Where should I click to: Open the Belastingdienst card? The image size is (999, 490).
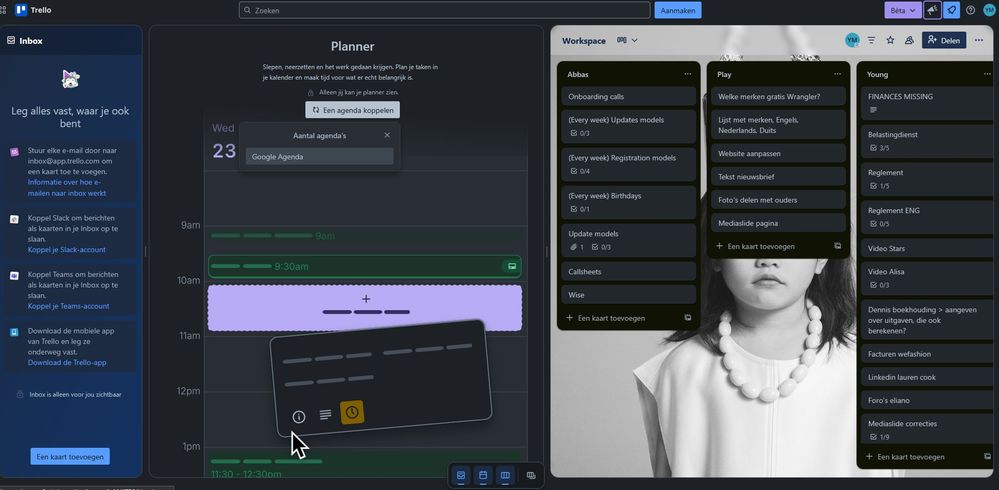pos(928,141)
